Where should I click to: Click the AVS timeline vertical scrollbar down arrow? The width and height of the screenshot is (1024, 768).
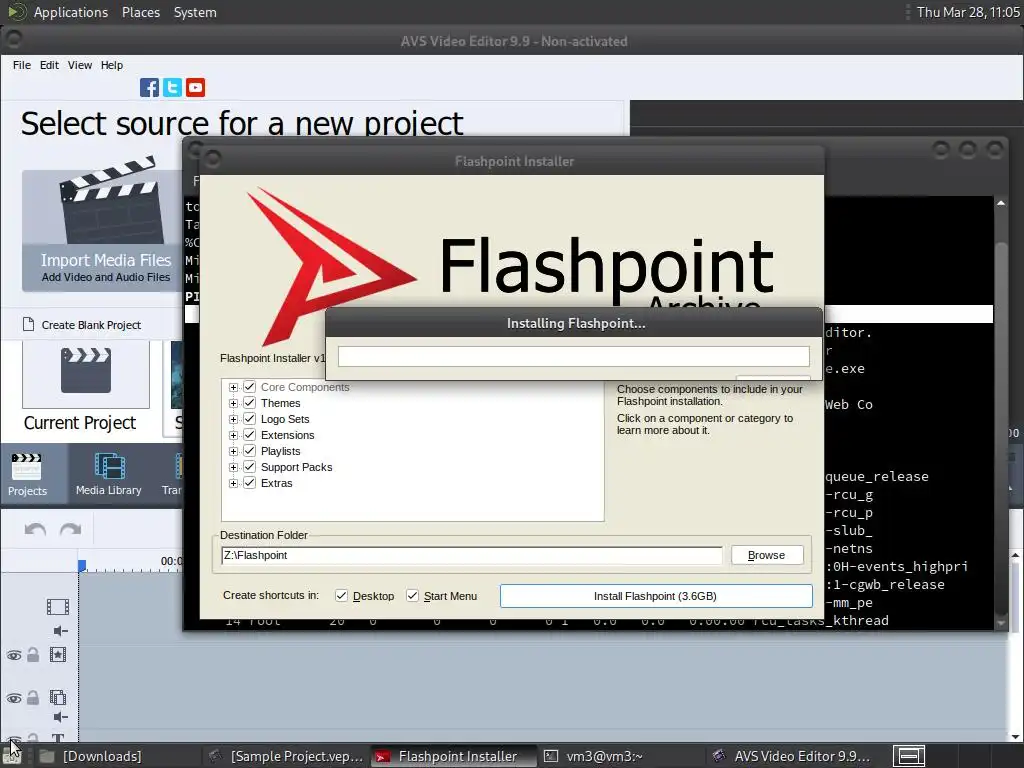pyautogui.click(x=1016, y=737)
